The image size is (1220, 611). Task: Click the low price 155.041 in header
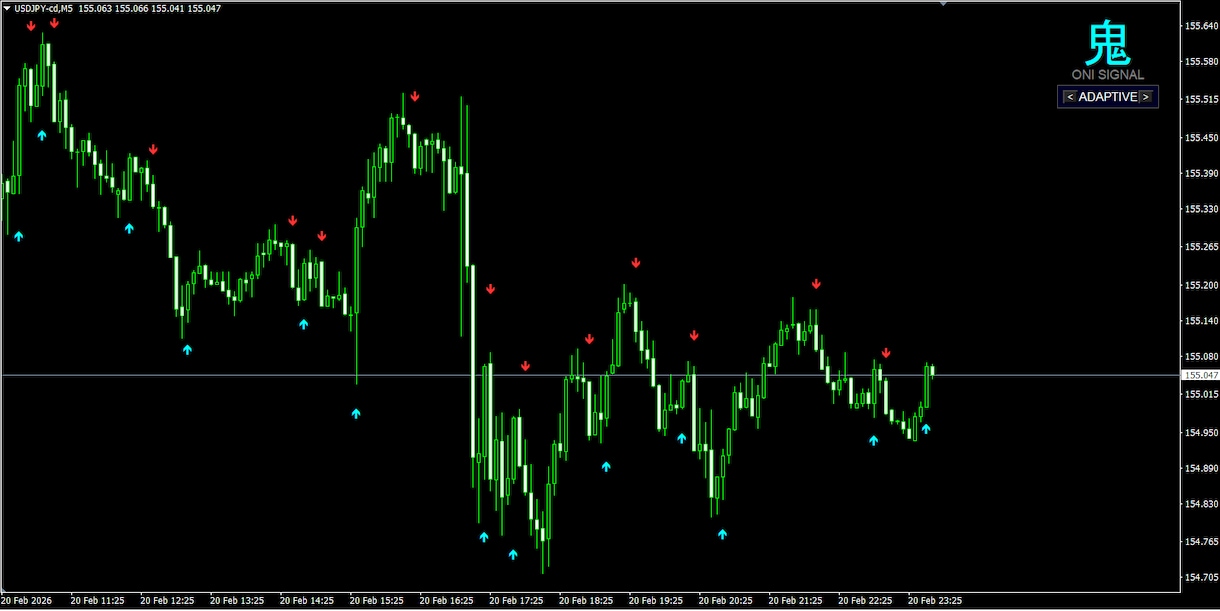(168, 8)
